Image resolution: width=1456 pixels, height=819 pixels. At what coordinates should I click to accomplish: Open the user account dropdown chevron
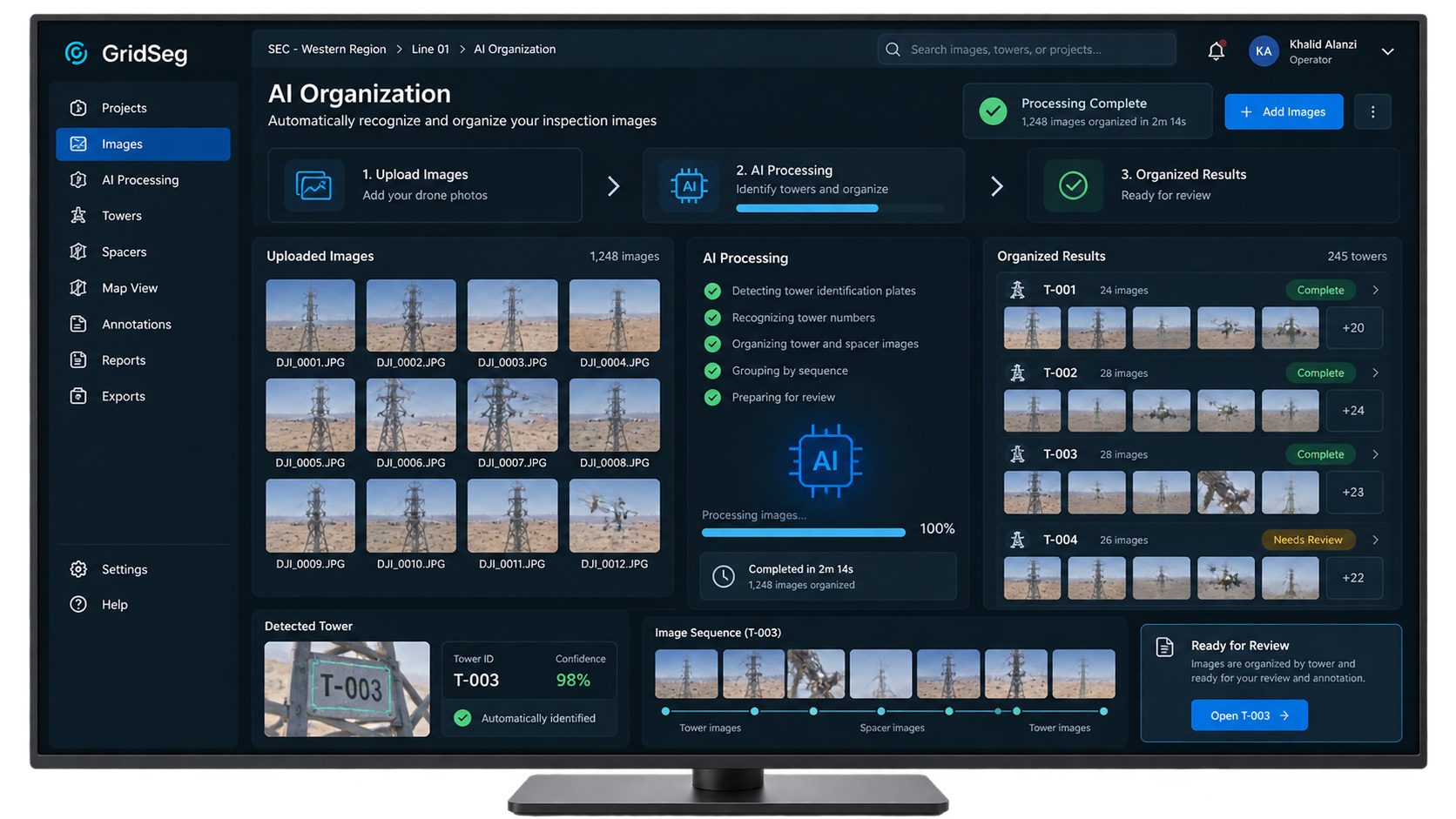[x=1387, y=51]
